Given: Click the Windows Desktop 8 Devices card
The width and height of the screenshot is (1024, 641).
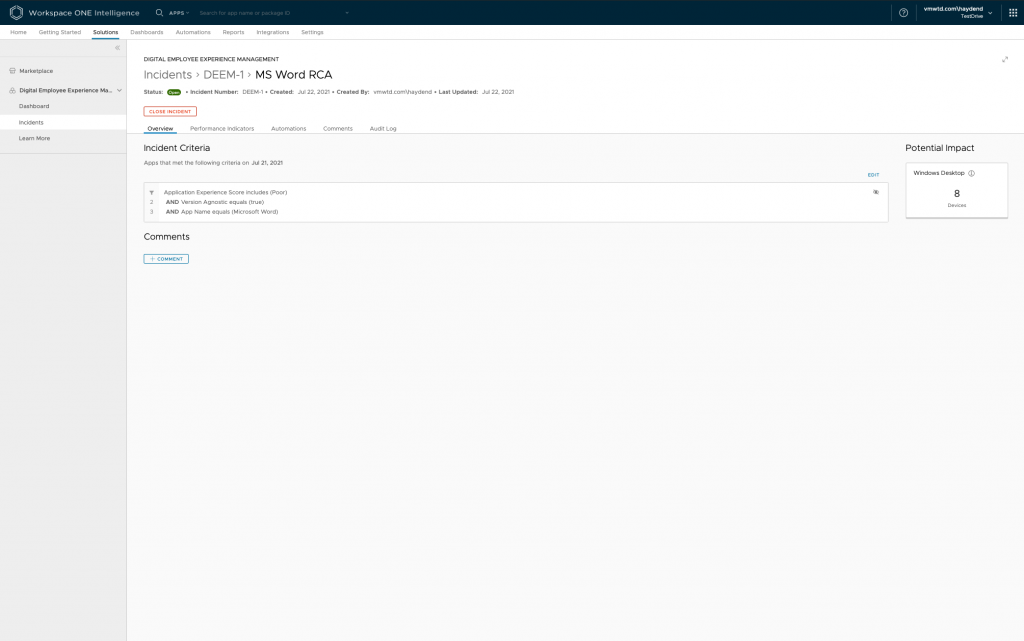Looking at the screenshot, I should (x=957, y=190).
